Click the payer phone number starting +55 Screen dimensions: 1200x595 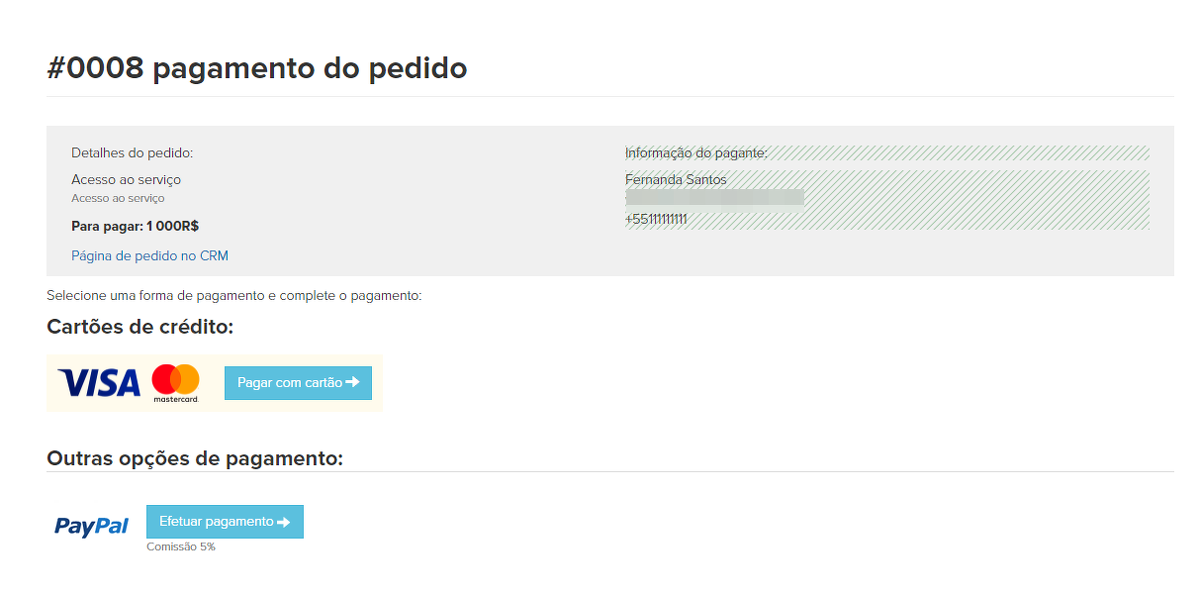point(656,219)
